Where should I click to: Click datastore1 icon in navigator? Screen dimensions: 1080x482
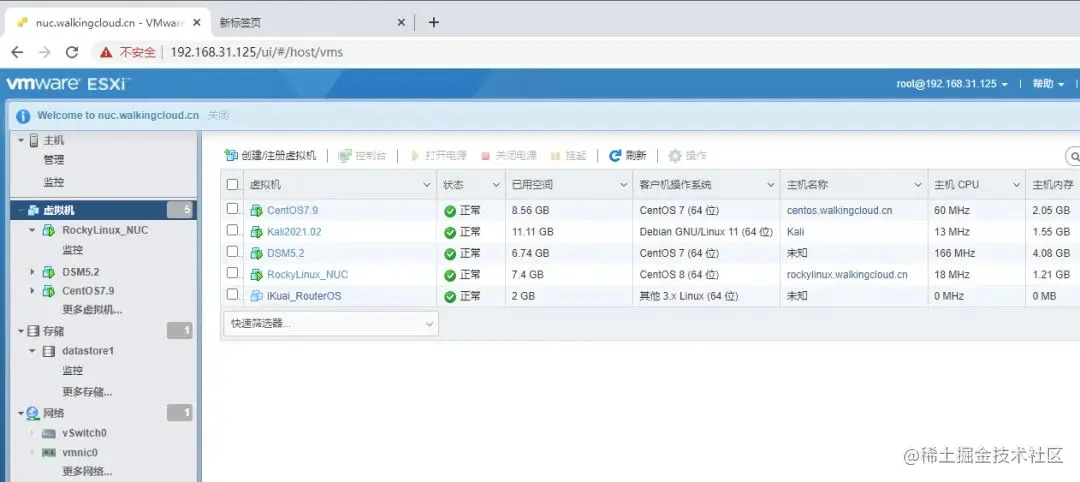click(x=49, y=351)
